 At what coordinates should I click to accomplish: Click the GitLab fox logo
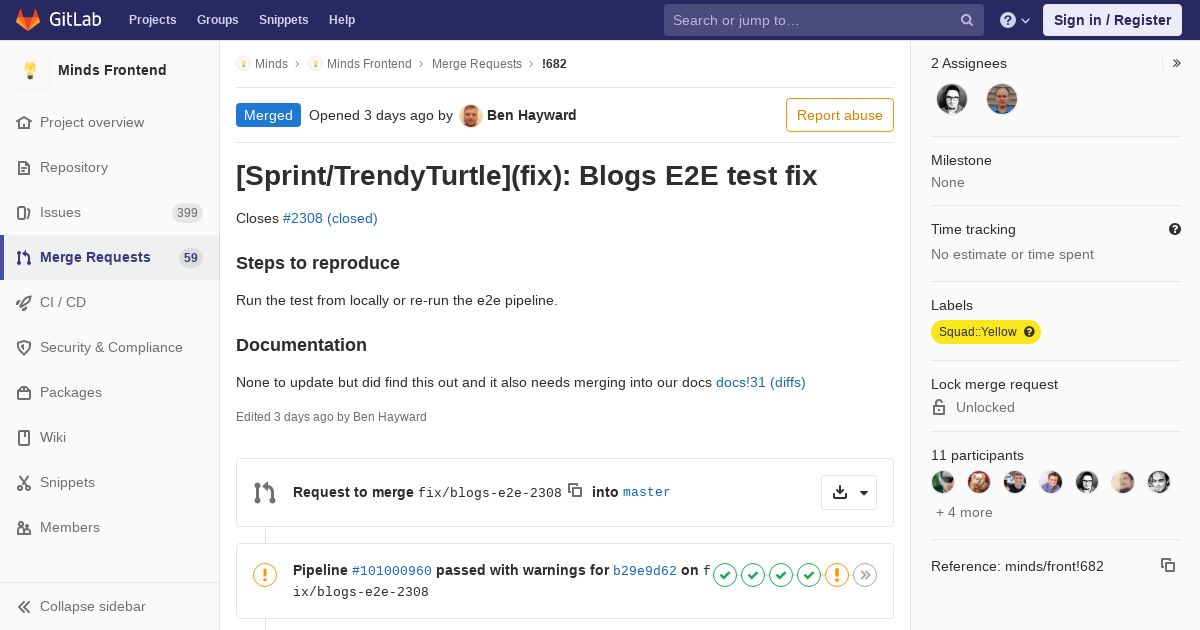(x=28, y=19)
